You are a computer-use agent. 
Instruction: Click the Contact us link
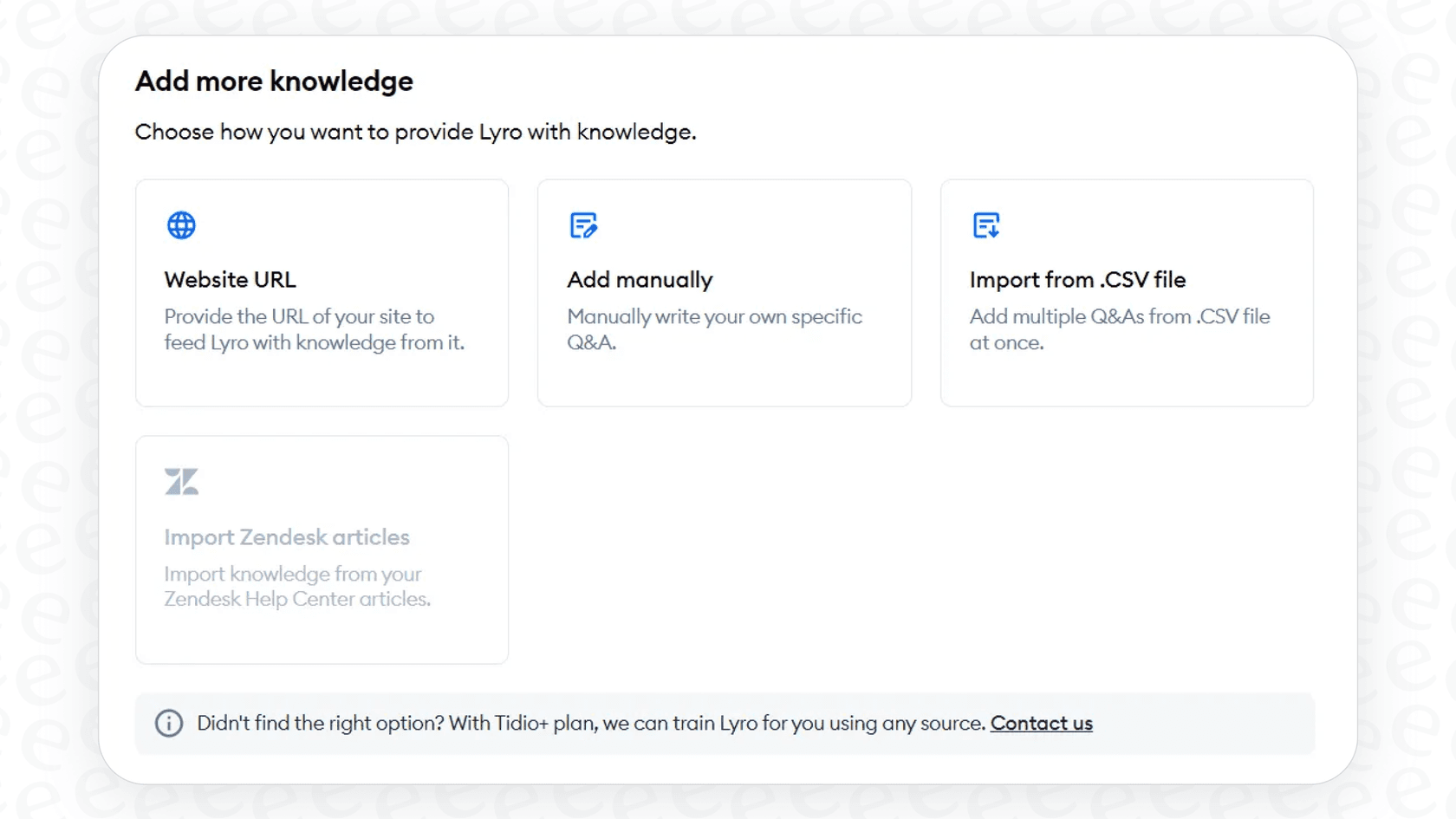[x=1041, y=723]
